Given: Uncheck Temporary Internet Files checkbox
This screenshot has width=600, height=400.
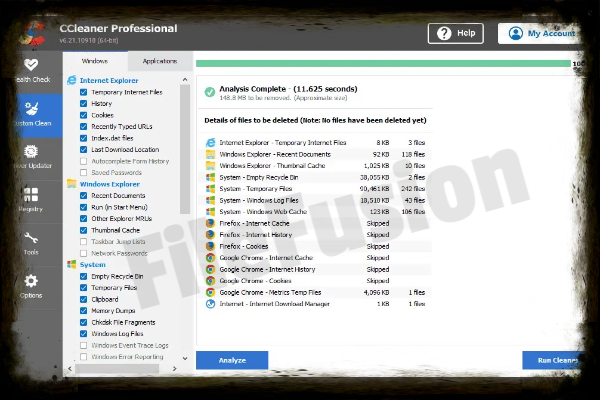Looking at the screenshot, I should point(83,92).
